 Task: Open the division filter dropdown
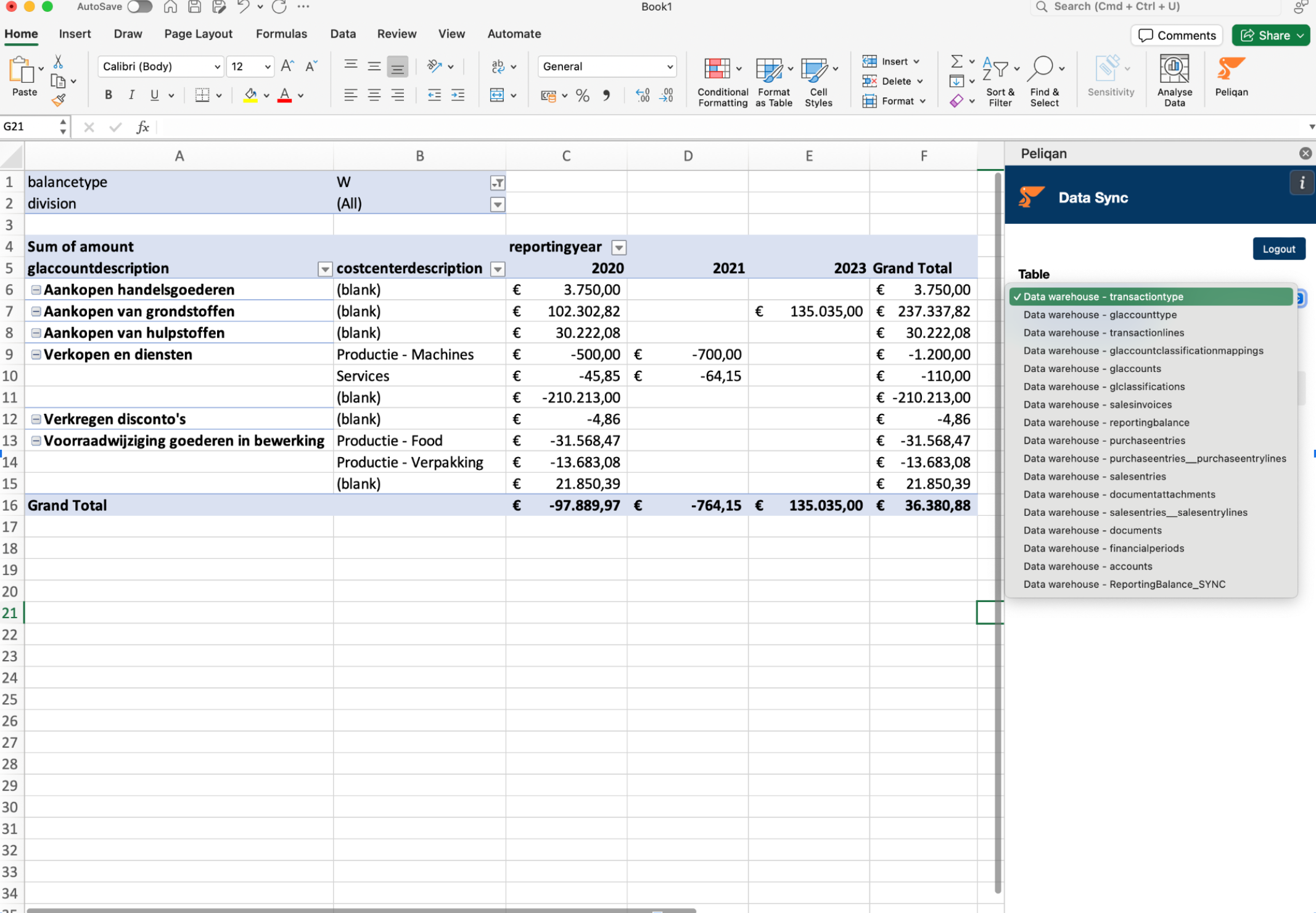pyautogui.click(x=498, y=204)
